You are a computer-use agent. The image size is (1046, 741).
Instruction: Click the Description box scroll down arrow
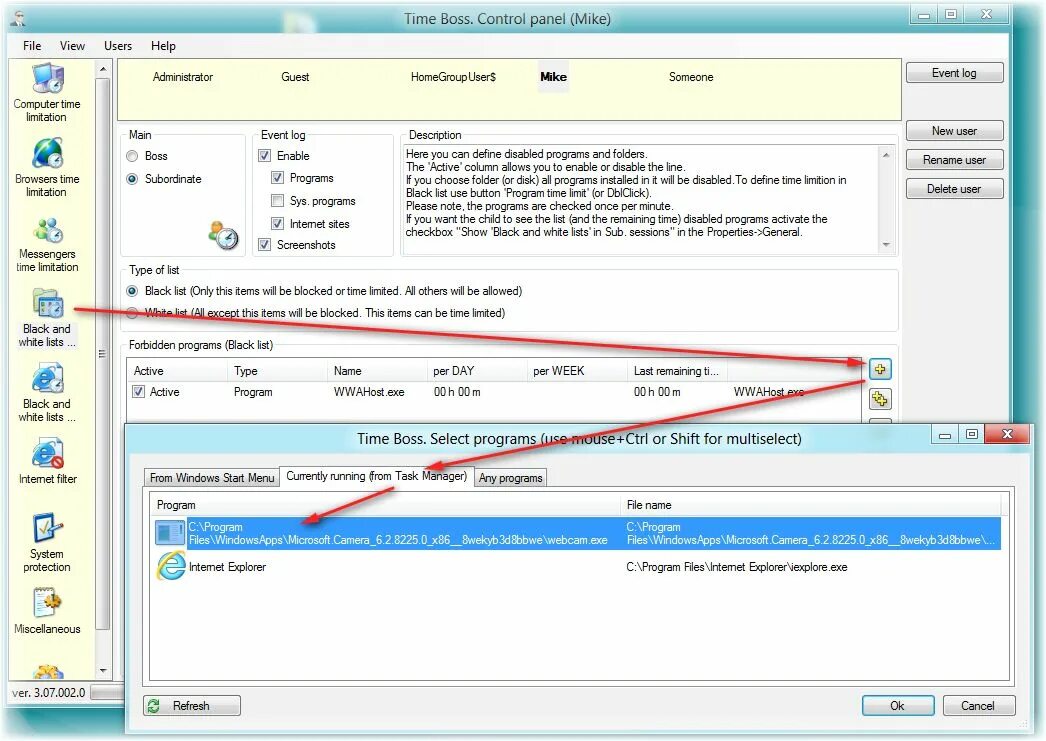[887, 245]
